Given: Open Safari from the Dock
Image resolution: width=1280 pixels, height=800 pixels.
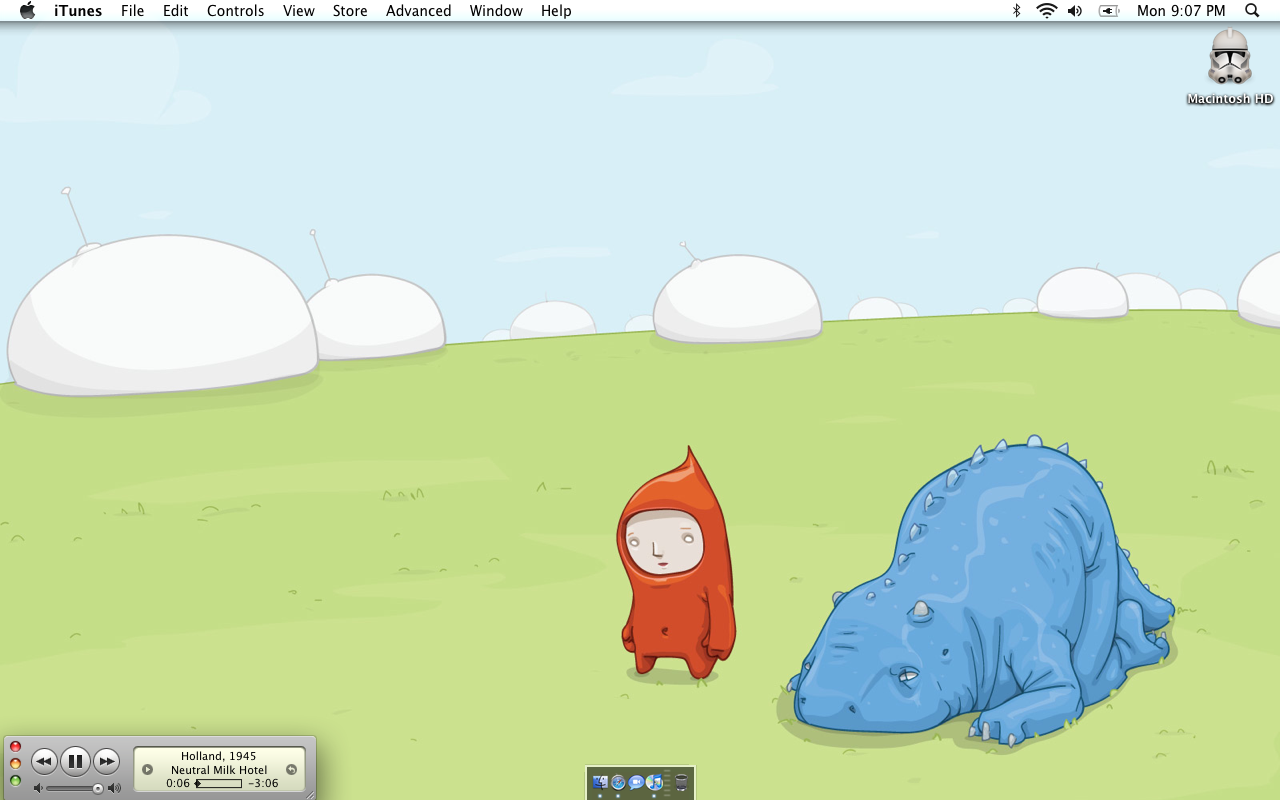Looking at the screenshot, I should (x=618, y=782).
